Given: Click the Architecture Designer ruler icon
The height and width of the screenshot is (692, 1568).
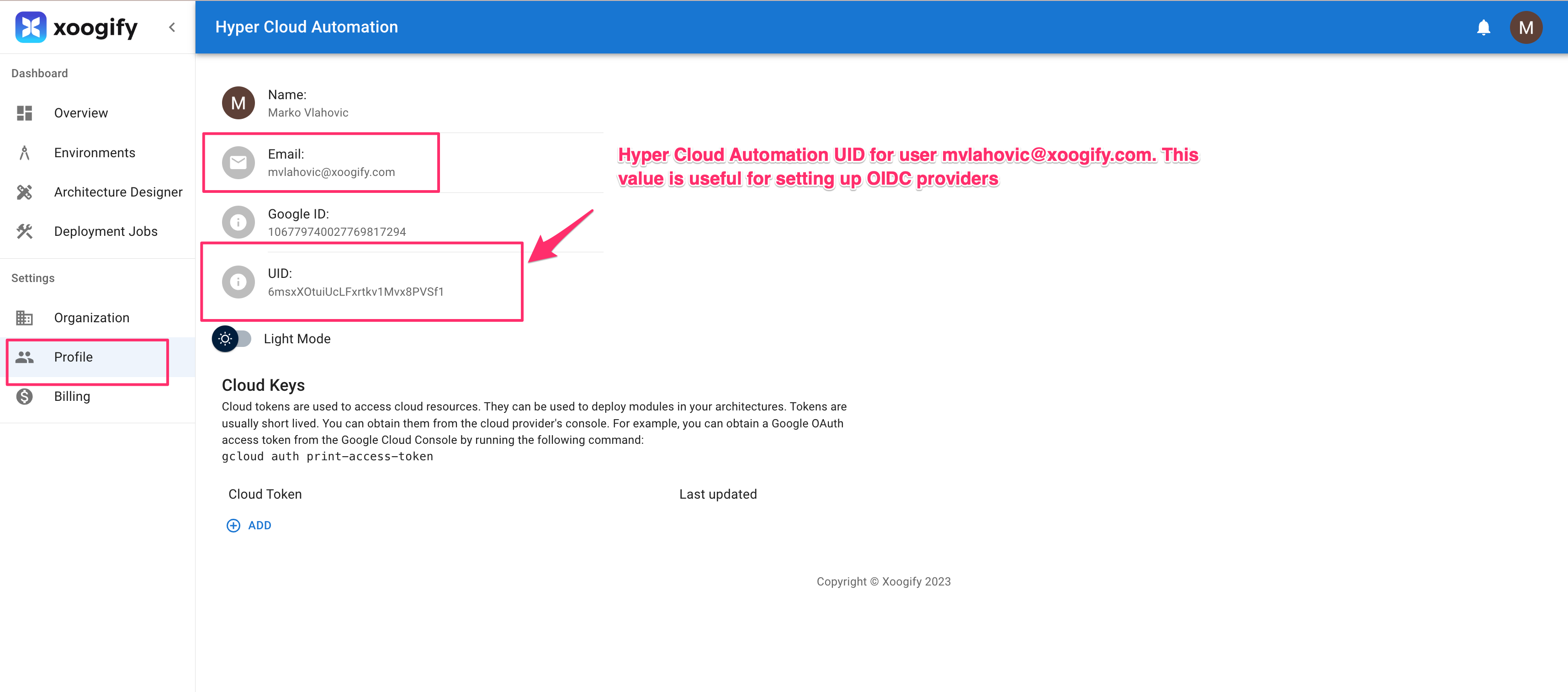Looking at the screenshot, I should click(24, 192).
